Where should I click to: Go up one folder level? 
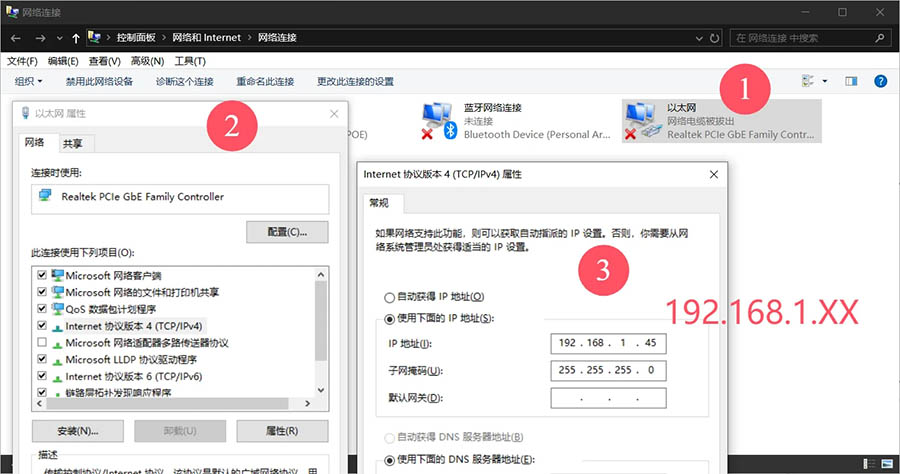click(x=76, y=38)
